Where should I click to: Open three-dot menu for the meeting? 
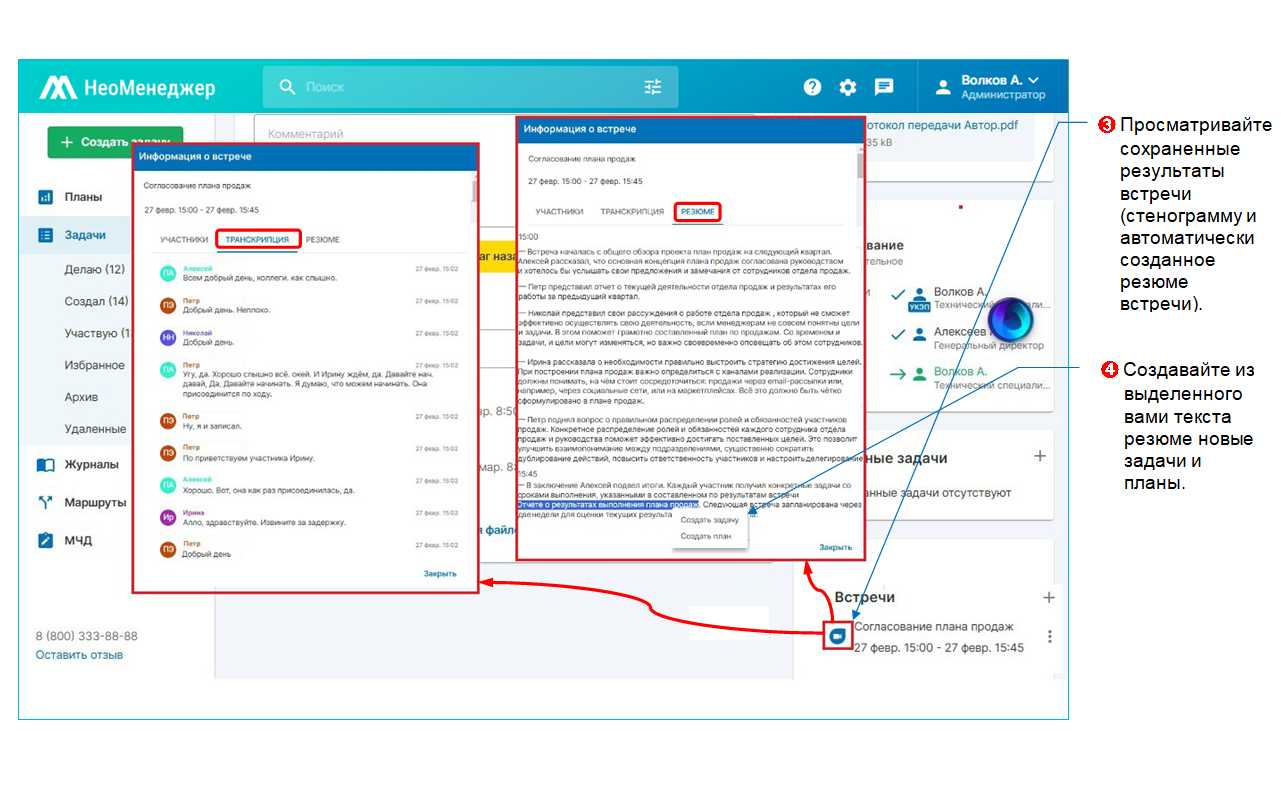[x=1049, y=636]
